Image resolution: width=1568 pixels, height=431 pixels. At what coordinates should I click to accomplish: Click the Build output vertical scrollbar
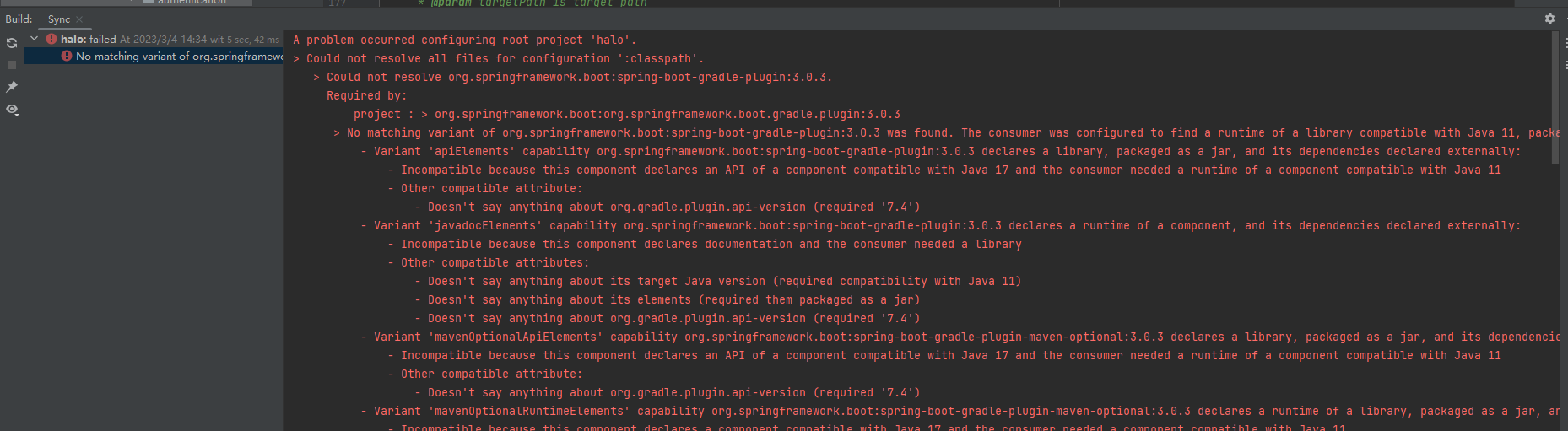tap(1556, 97)
